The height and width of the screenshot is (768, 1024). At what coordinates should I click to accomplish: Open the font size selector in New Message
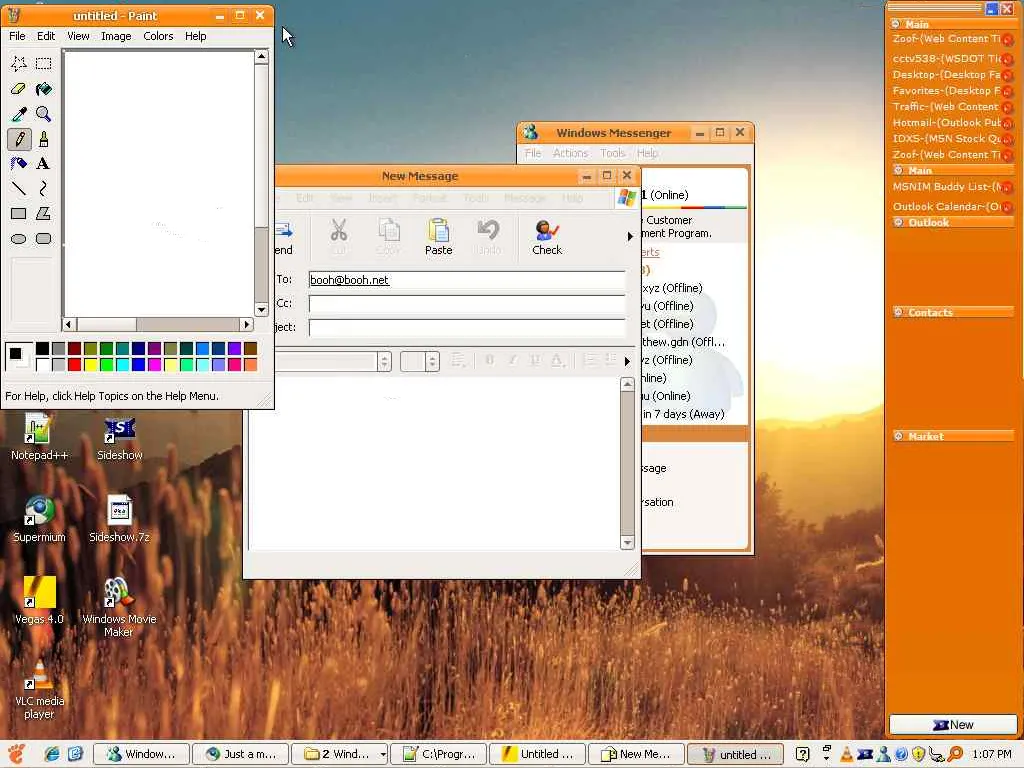(432, 361)
